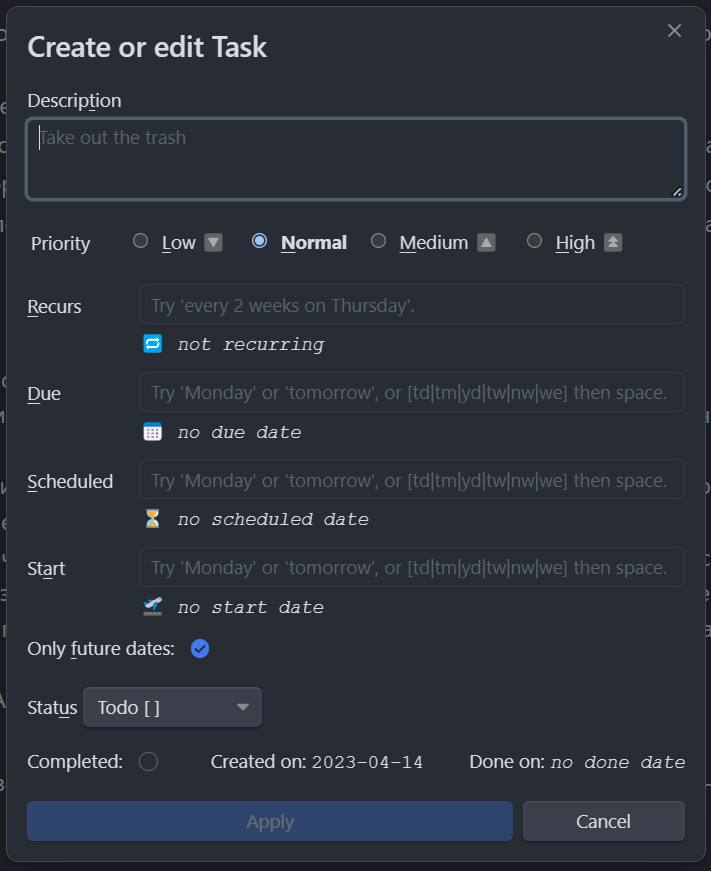This screenshot has width=711, height=871.
Task: Click the Due date input field
Action: point(412,392)
